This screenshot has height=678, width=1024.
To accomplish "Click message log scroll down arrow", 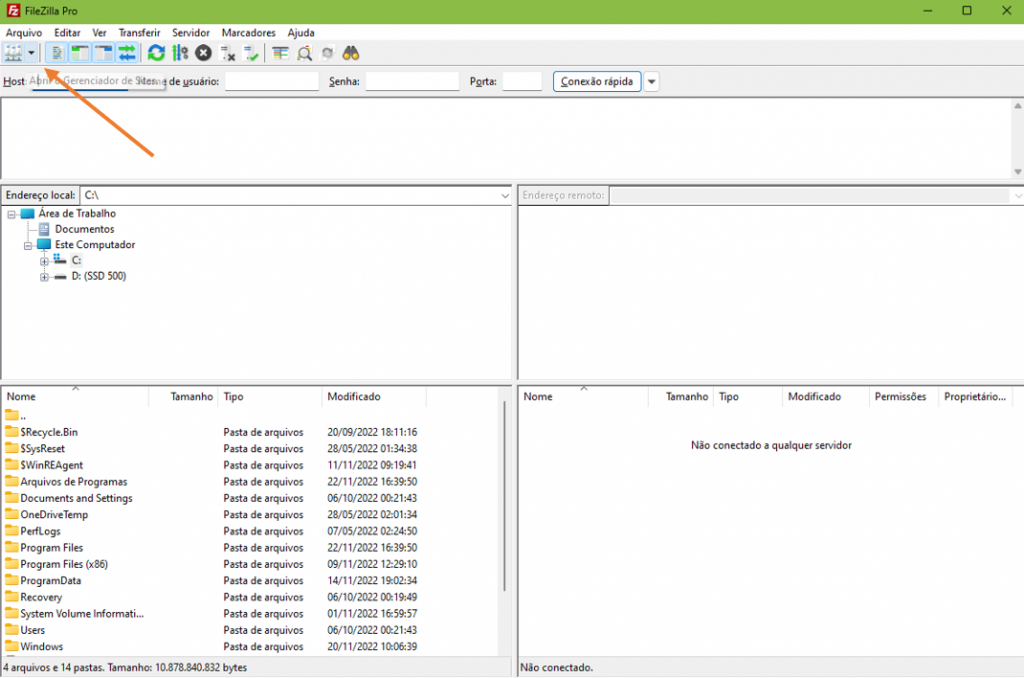I will tap(1017, 172).
